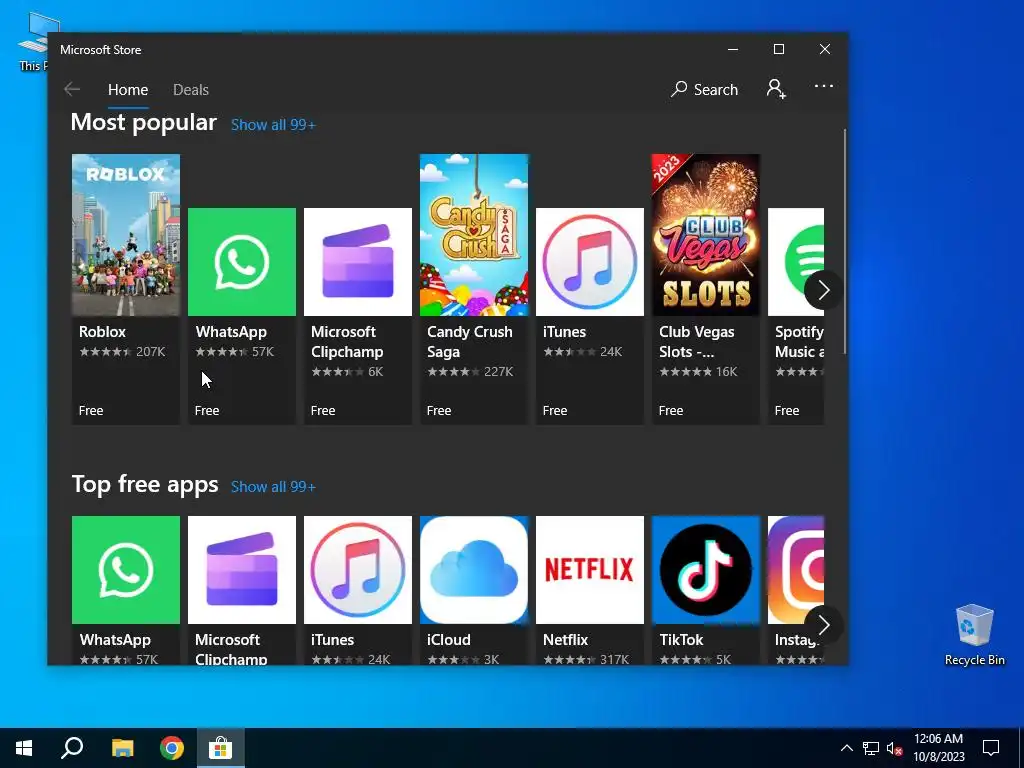Open WhatsApp icon in Top free apps
1024x768 pixels.
point(125,570)
